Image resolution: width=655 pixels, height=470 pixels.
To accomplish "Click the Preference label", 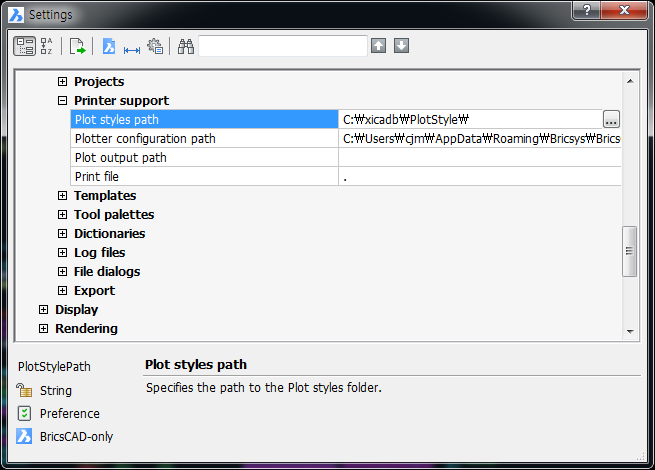I will 70,413.
